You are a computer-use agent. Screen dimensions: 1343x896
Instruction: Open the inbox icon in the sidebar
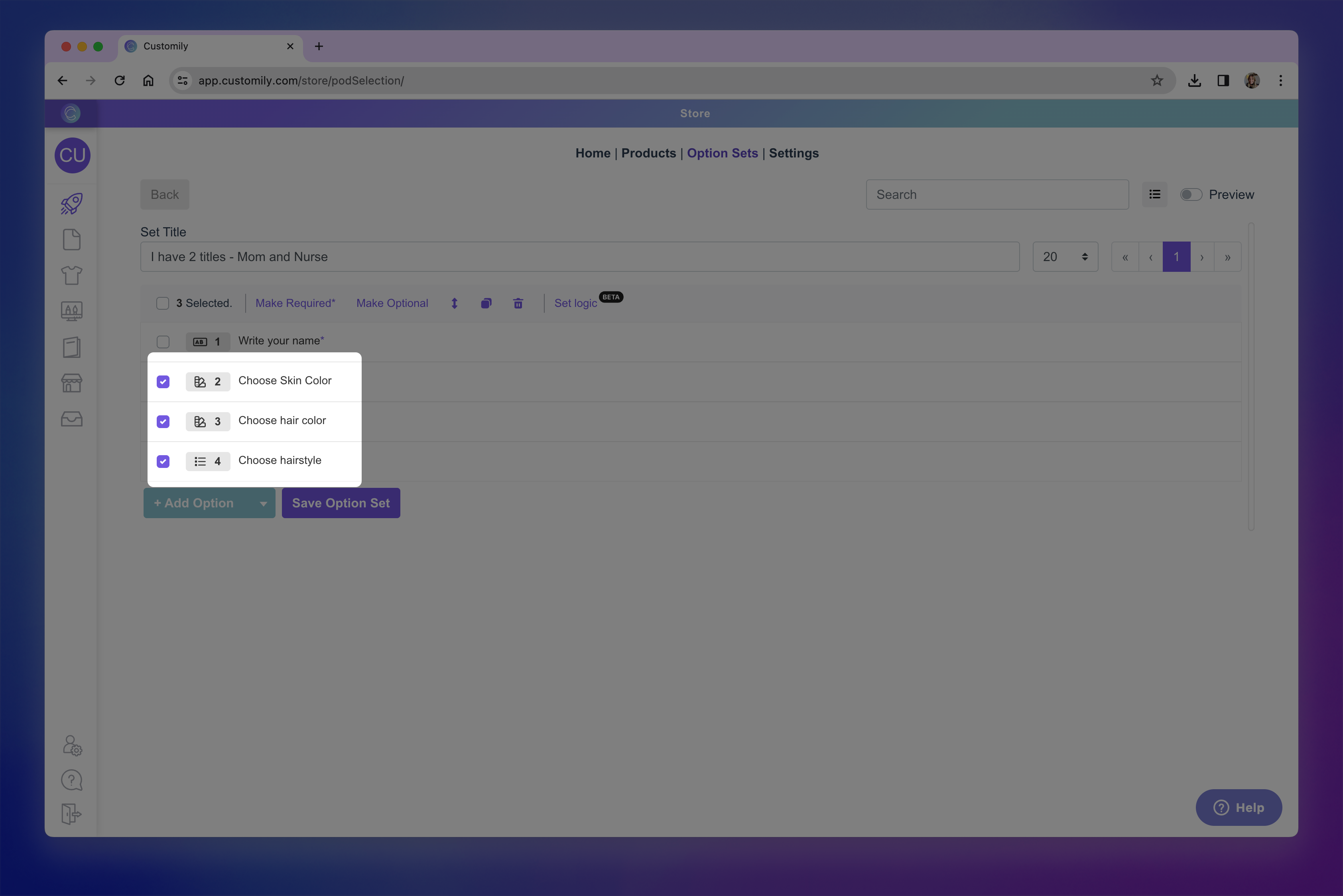[x=71, y=419]
